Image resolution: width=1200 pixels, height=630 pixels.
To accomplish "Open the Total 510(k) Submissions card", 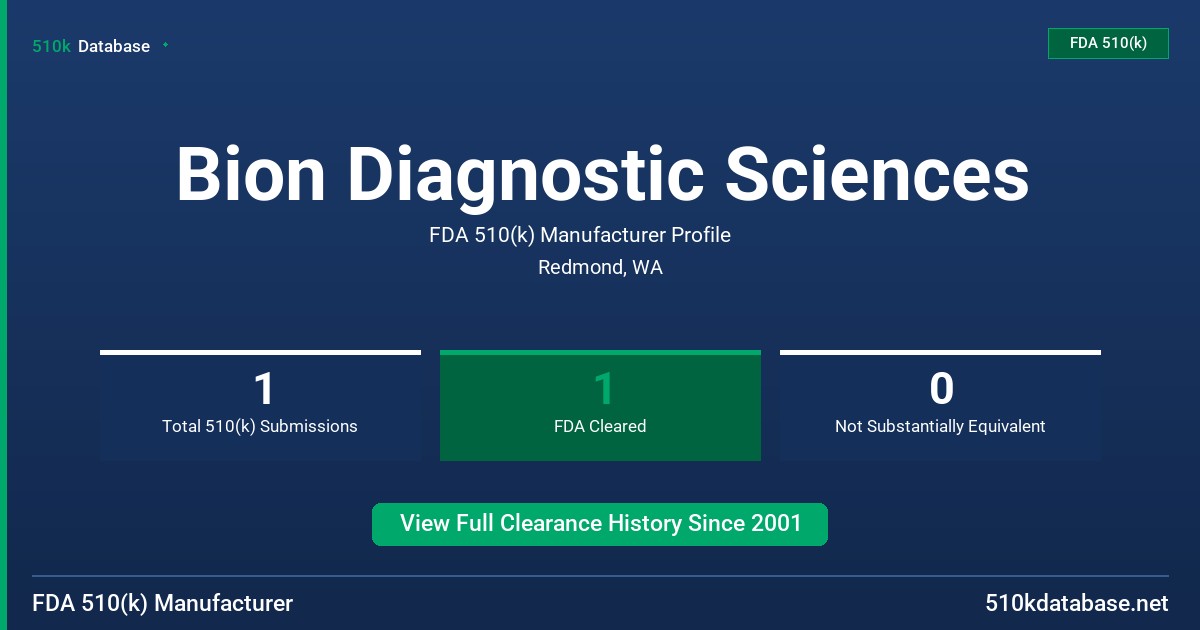I will 260,406.
